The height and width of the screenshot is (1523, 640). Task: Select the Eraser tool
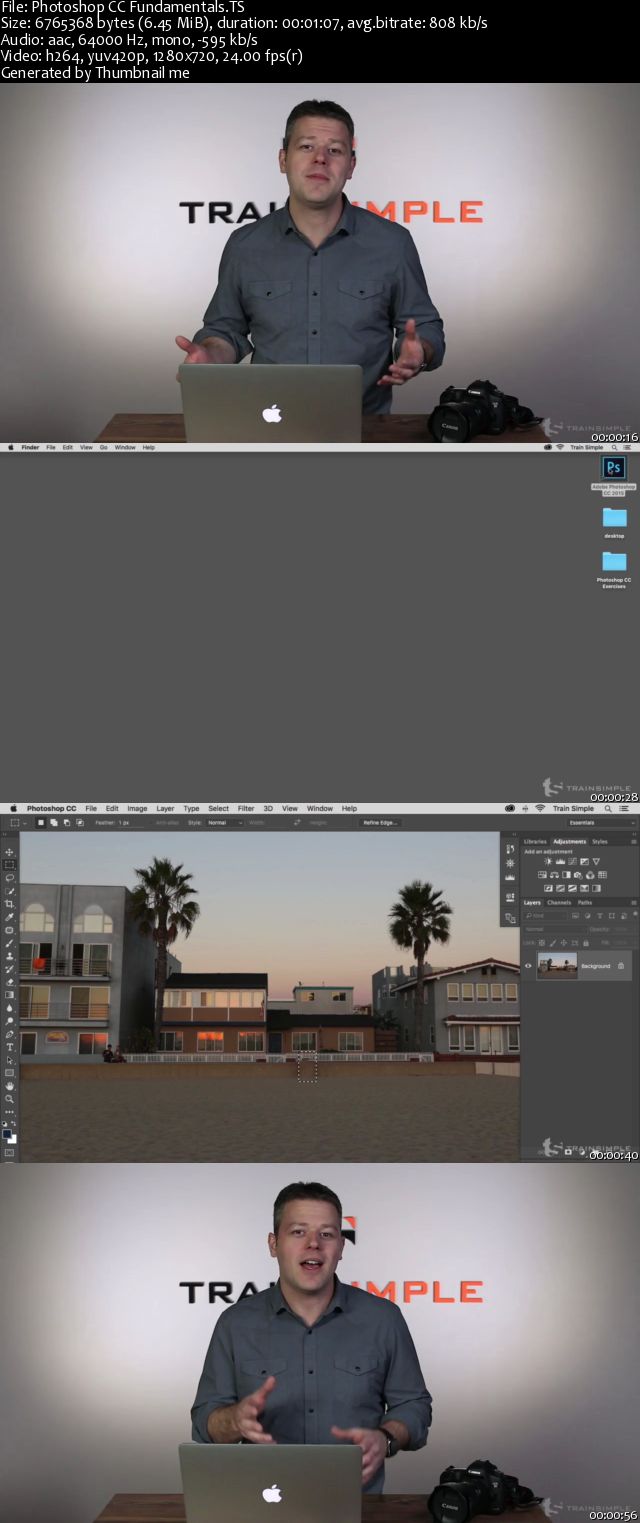click(9, 982)
